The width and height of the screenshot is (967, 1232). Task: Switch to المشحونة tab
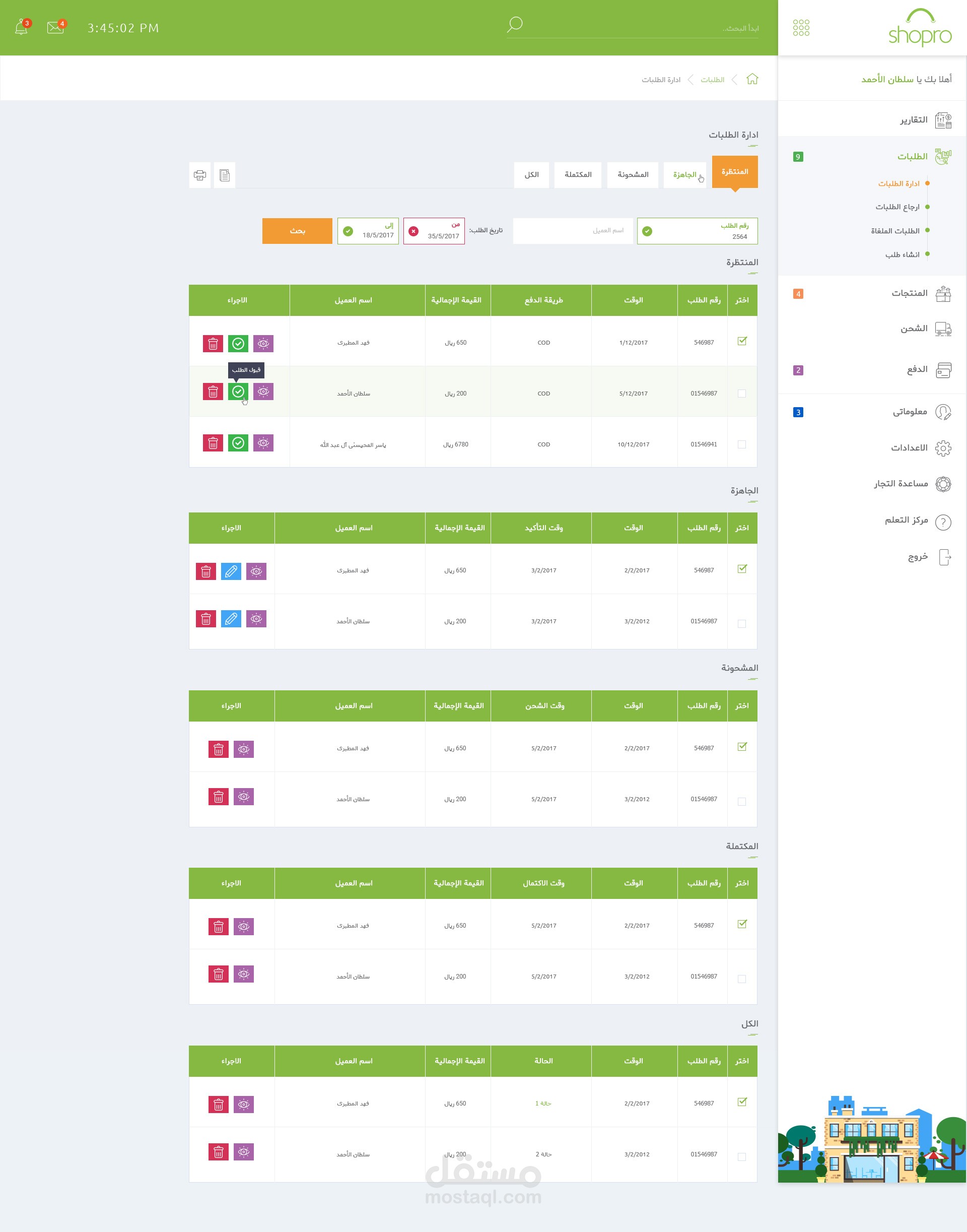[633, 175]
